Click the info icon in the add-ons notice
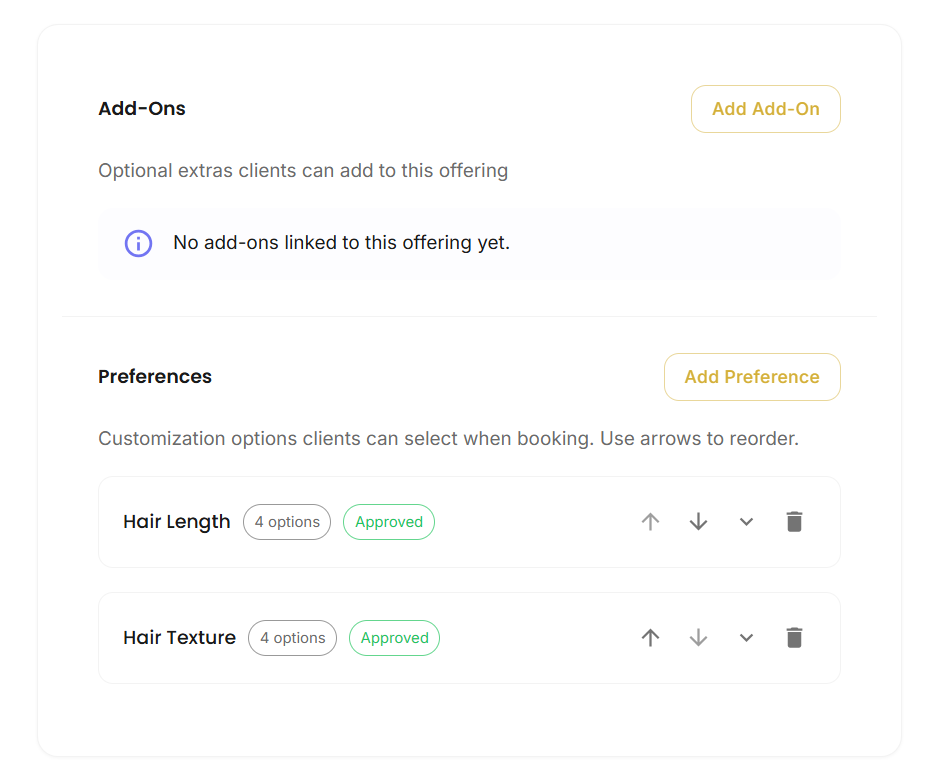 click(138, 243)
